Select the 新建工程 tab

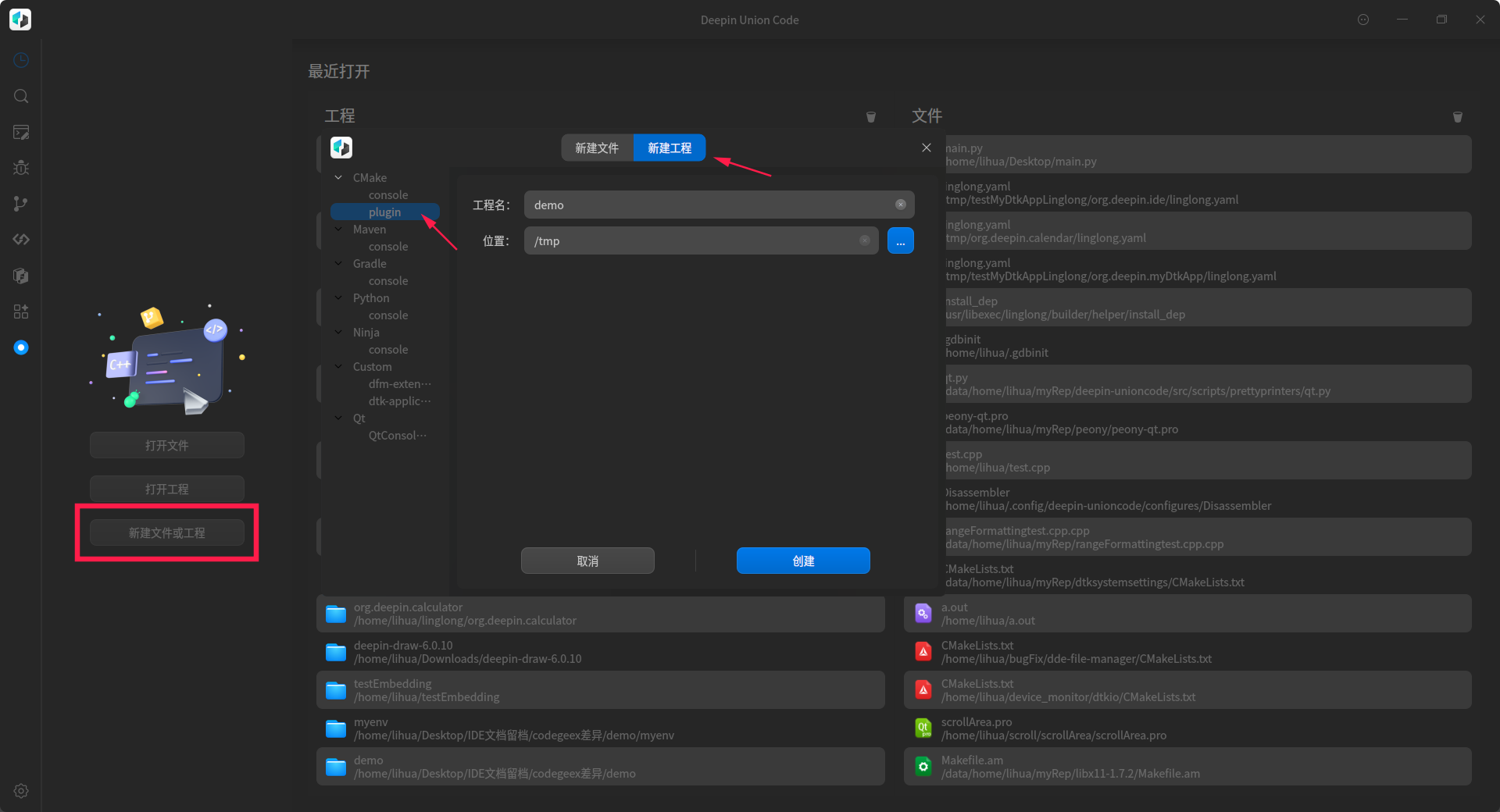669,148
